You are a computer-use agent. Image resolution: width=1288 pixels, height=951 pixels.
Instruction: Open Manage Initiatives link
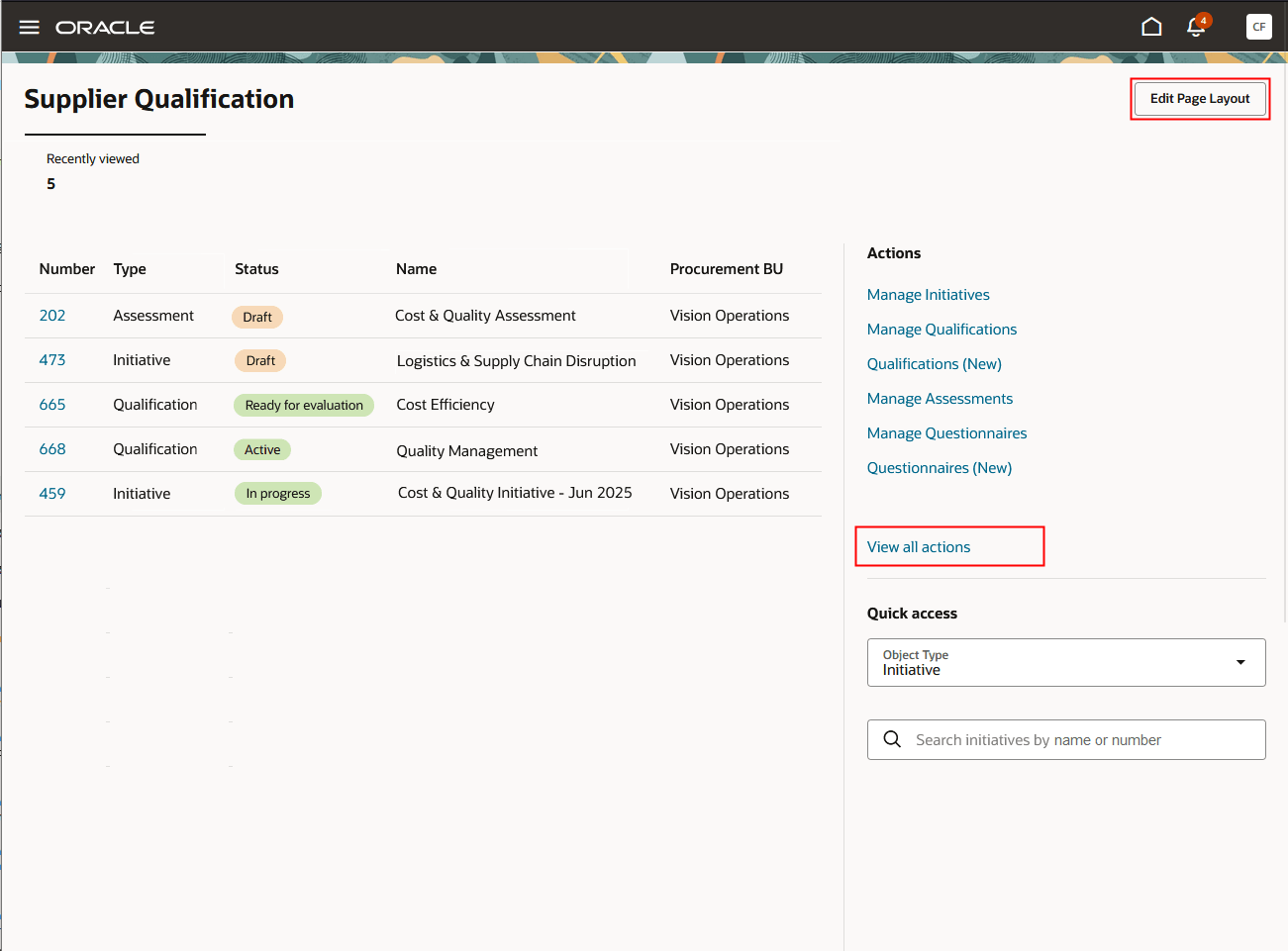tap(929, 295)
